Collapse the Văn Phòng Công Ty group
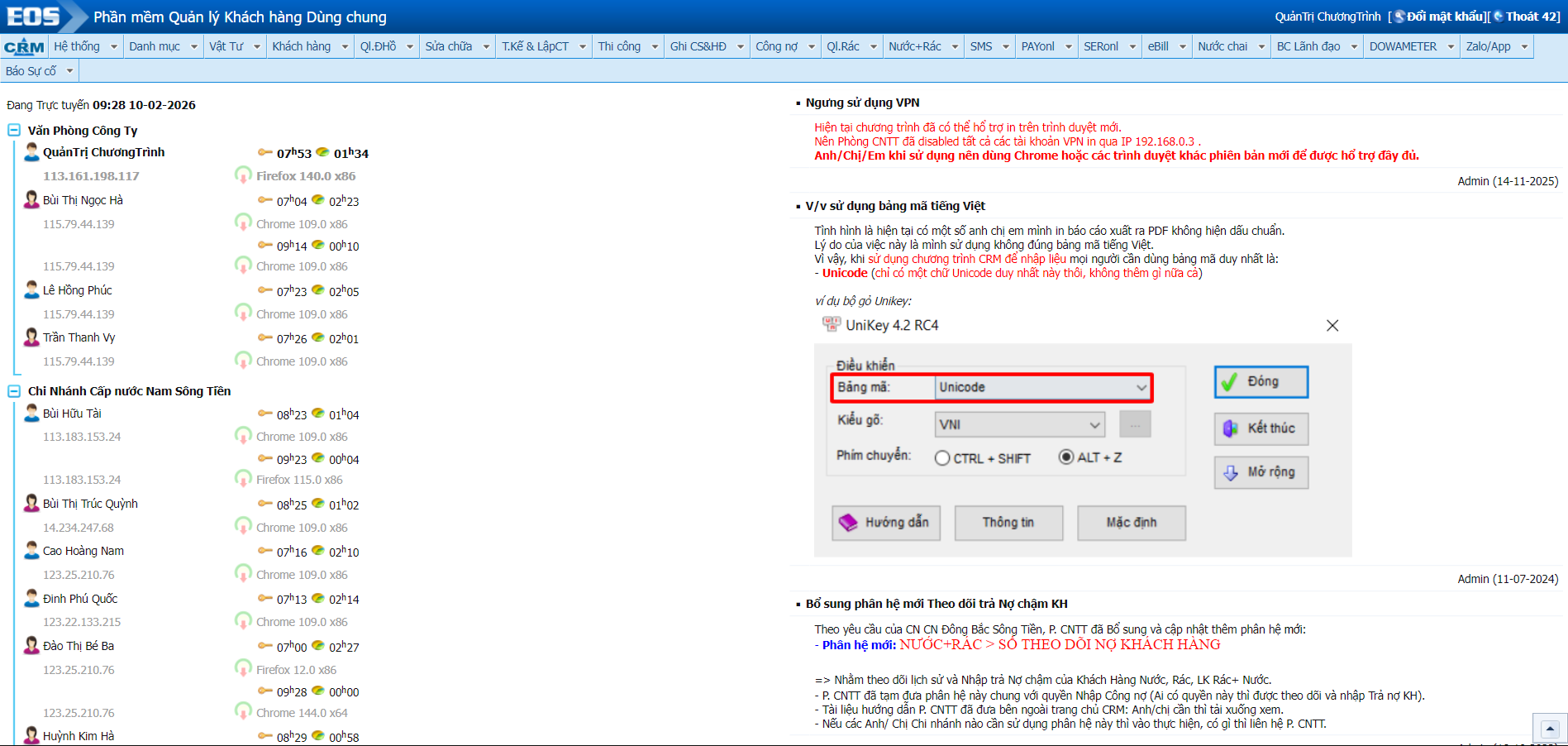Viewport: 1568px width, 746px height. point(14,131)
